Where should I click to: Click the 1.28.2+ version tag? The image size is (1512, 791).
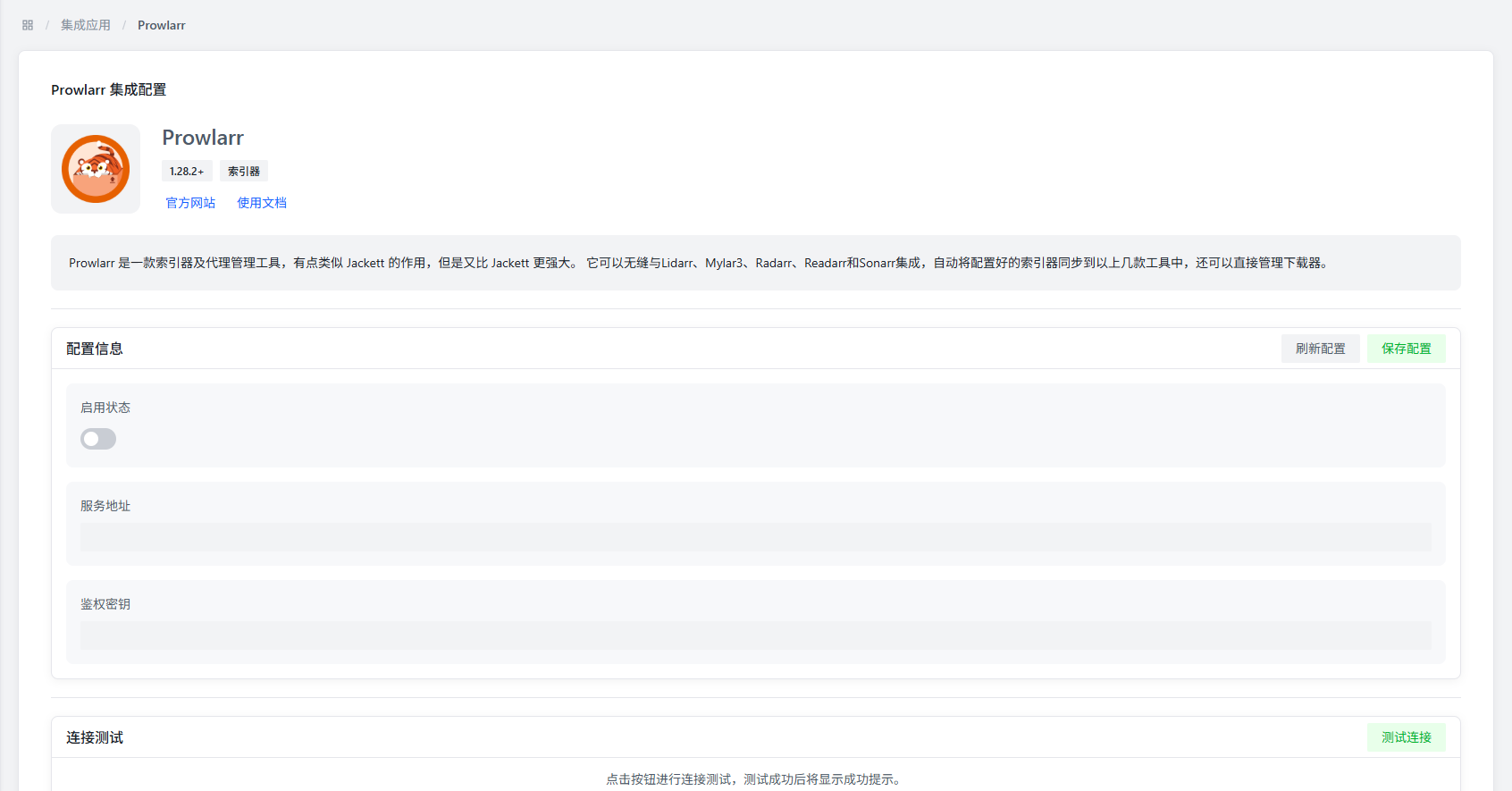pos(187,172)
